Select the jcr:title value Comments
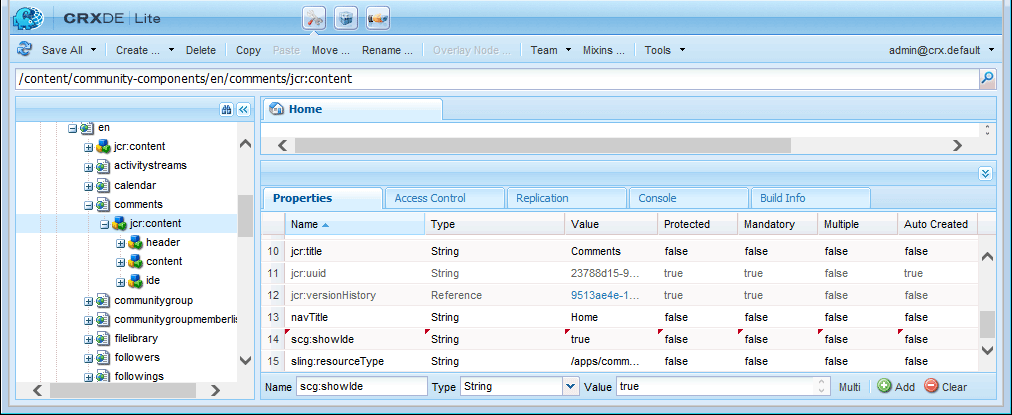 pos(596,251)
